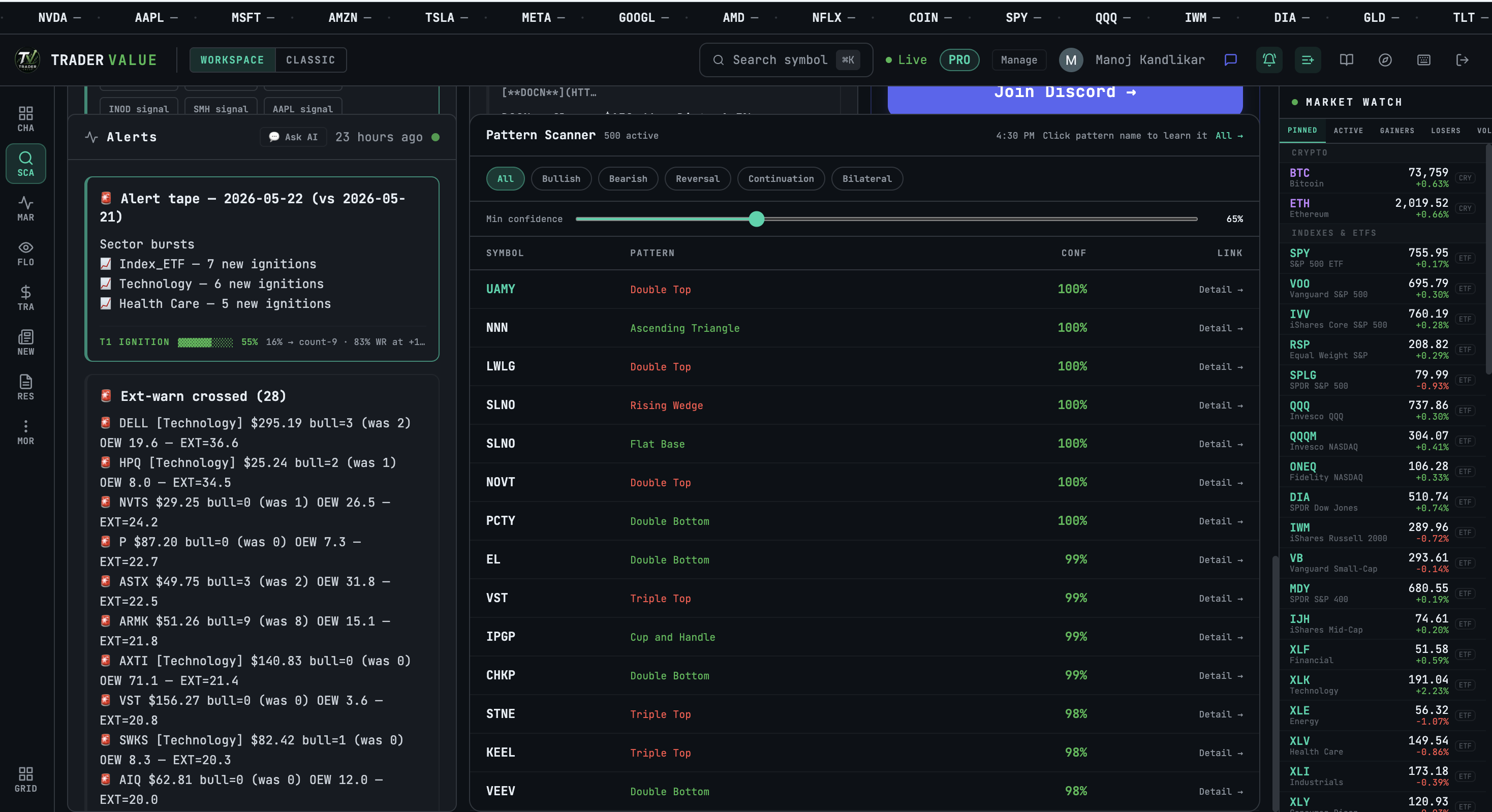The image size is (1492, 812).
Task: Open the chat message icon in header
Action: [1230, 59]
